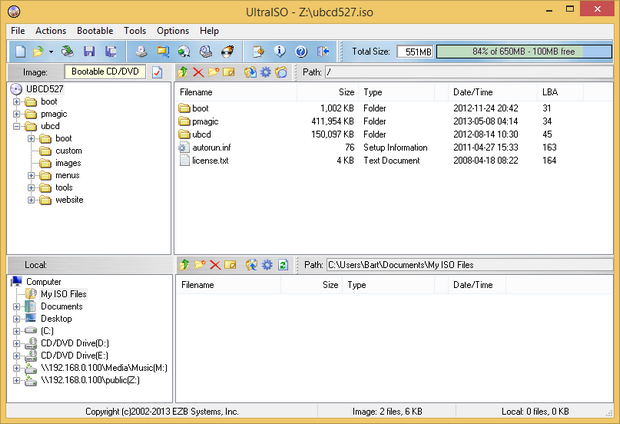Collapse the ubcd folder in the tree
Image resolution: width=620 pixels, height=424 pixels.
(17, 126)
